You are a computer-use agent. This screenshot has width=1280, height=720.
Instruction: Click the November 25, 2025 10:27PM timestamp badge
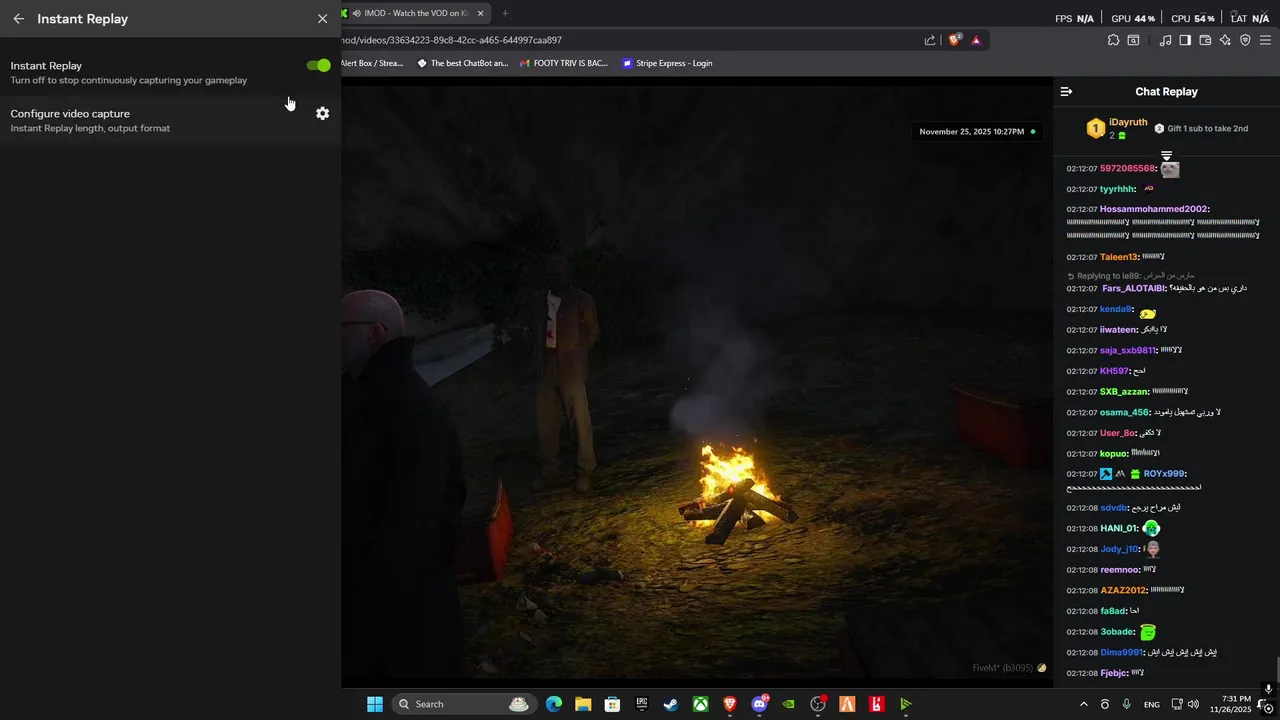(x=978, y=131)
